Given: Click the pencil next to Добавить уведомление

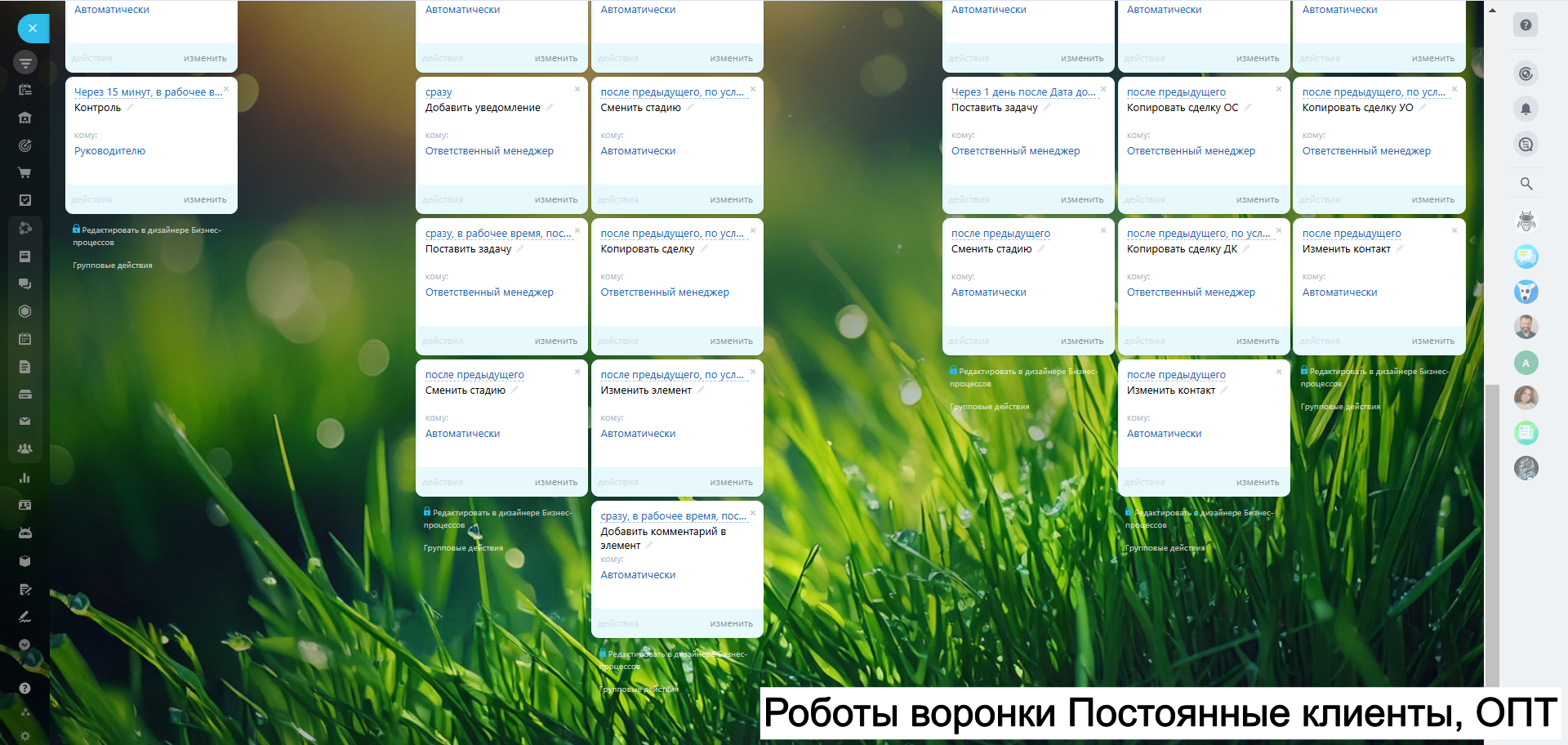Looking at the screenshot, I should [549, 107].
